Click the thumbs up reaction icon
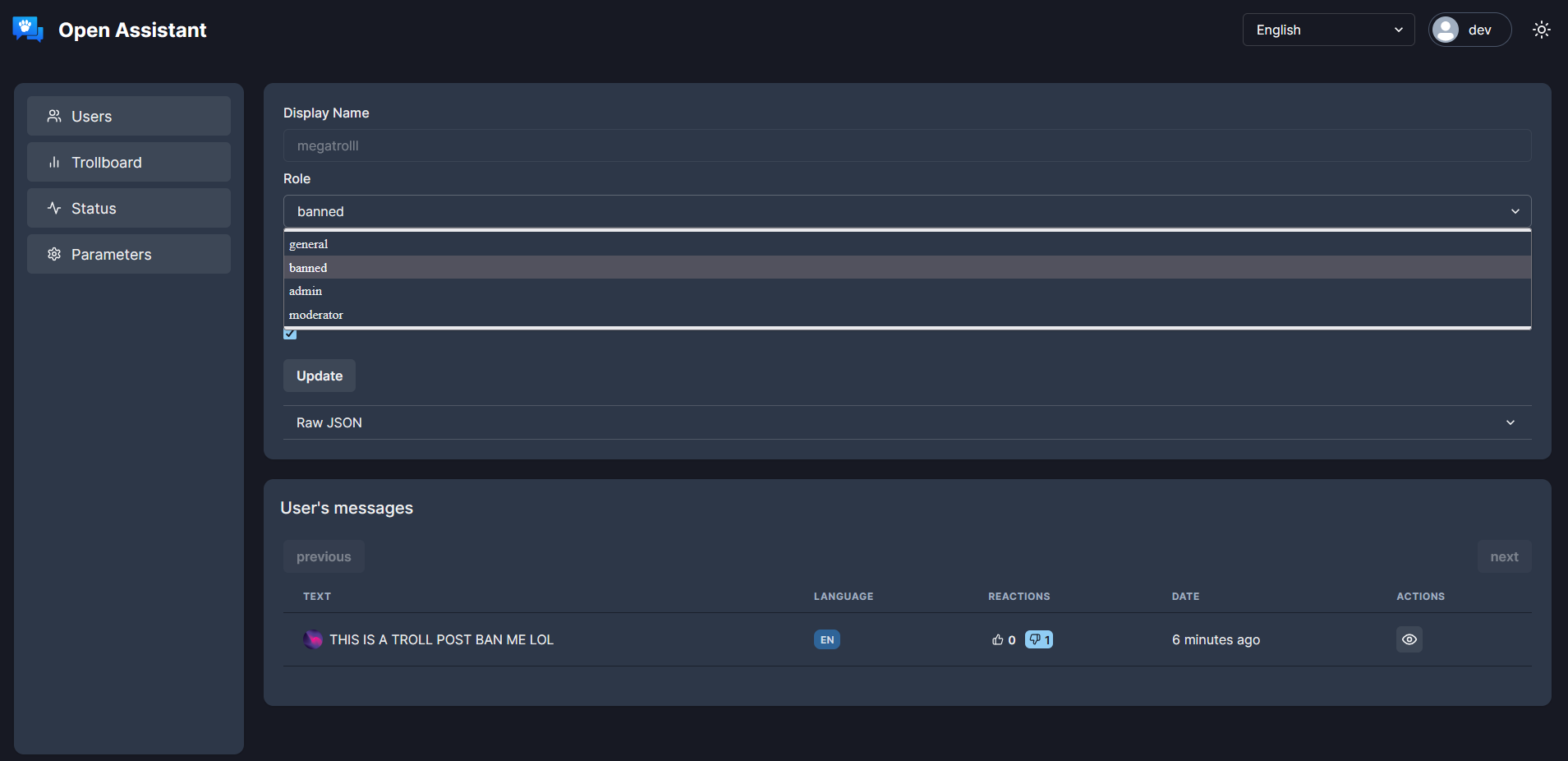Screen dimensions: 1568x761 [998, 639]
